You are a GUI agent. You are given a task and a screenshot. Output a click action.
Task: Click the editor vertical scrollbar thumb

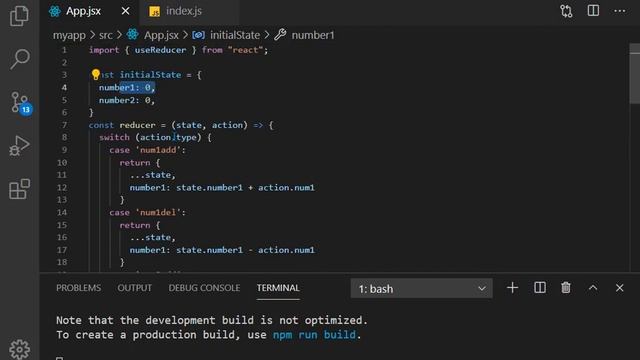coord(635,73)
